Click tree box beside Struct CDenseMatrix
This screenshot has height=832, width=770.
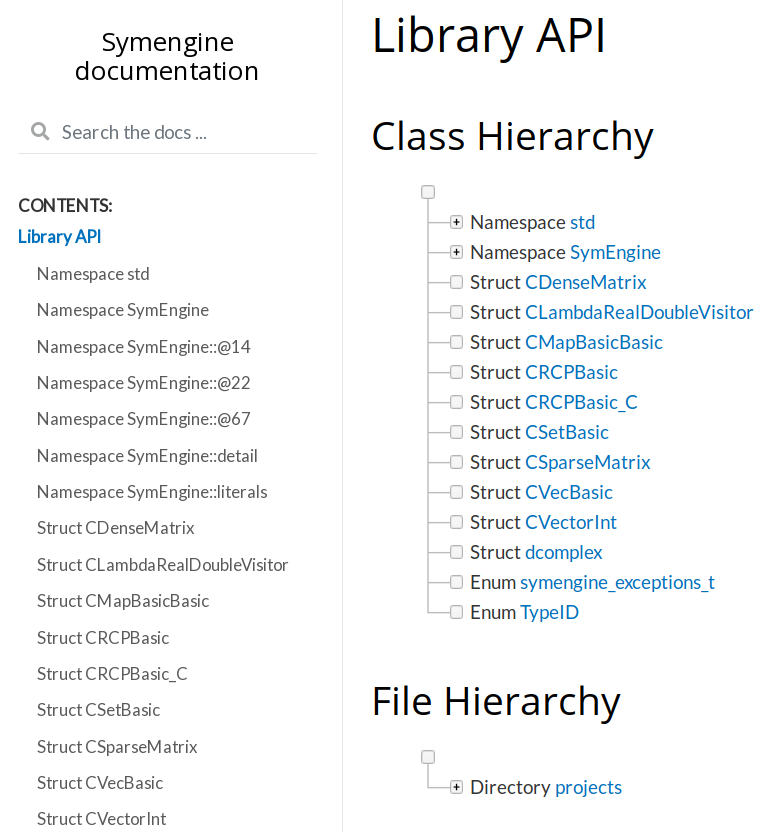pos(456,282)
